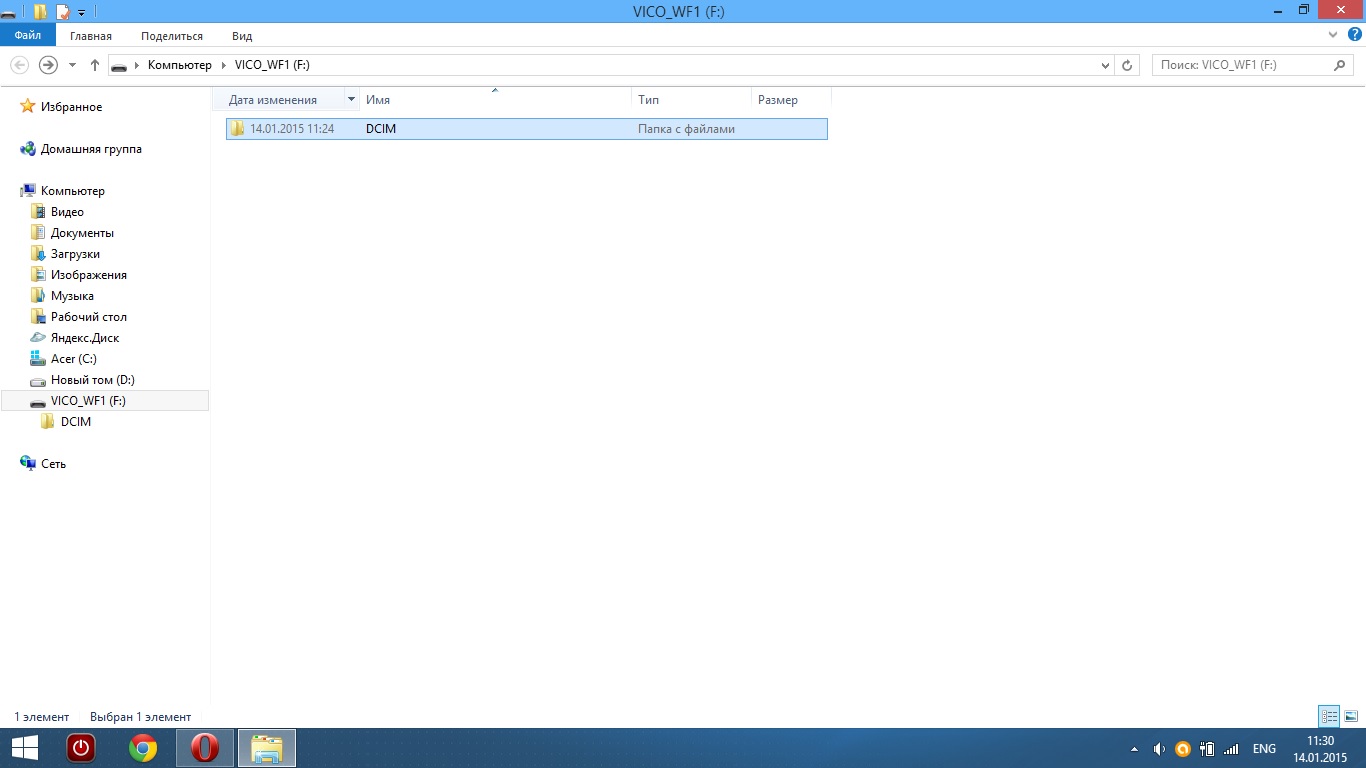Open the Explorer help icon

(x=1355, y=35)
